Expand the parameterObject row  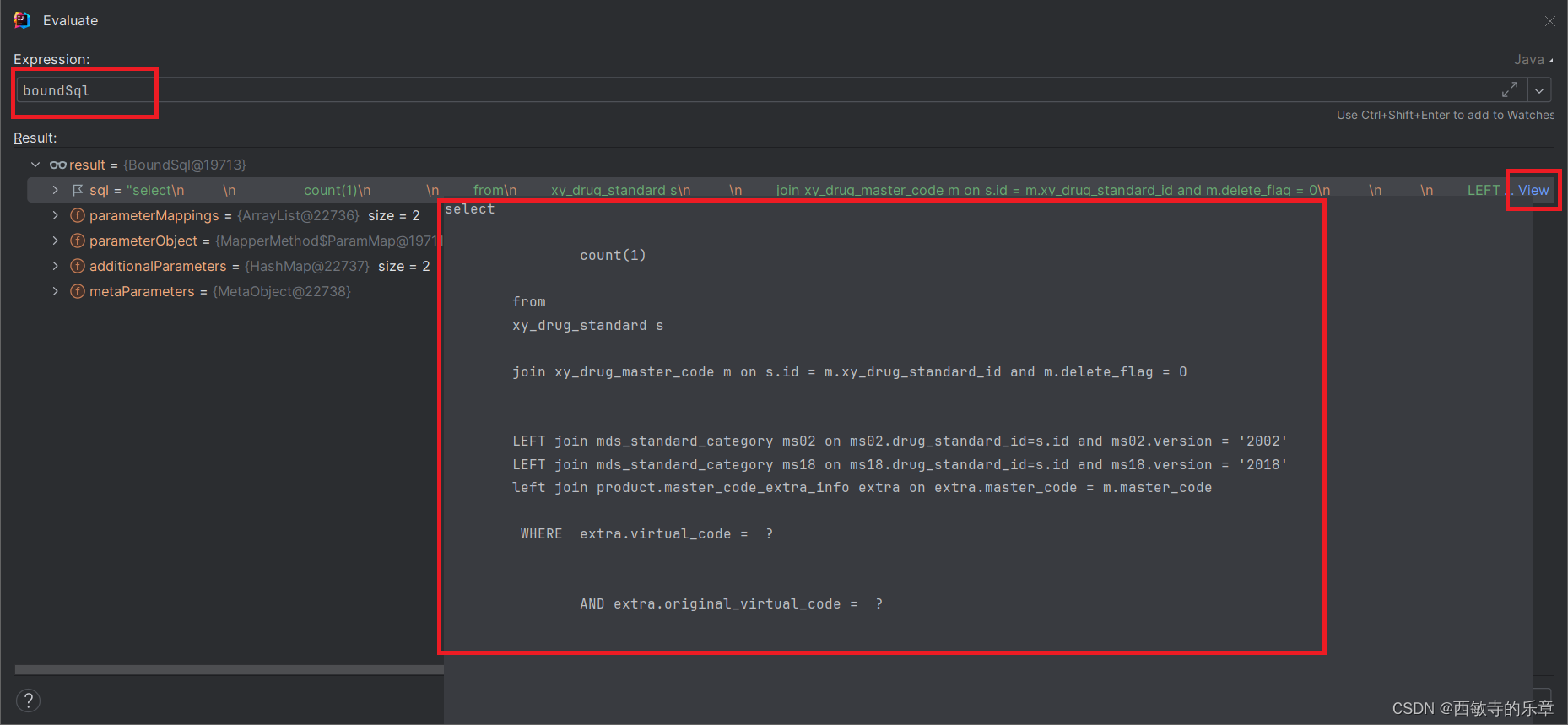coord(56,241)
